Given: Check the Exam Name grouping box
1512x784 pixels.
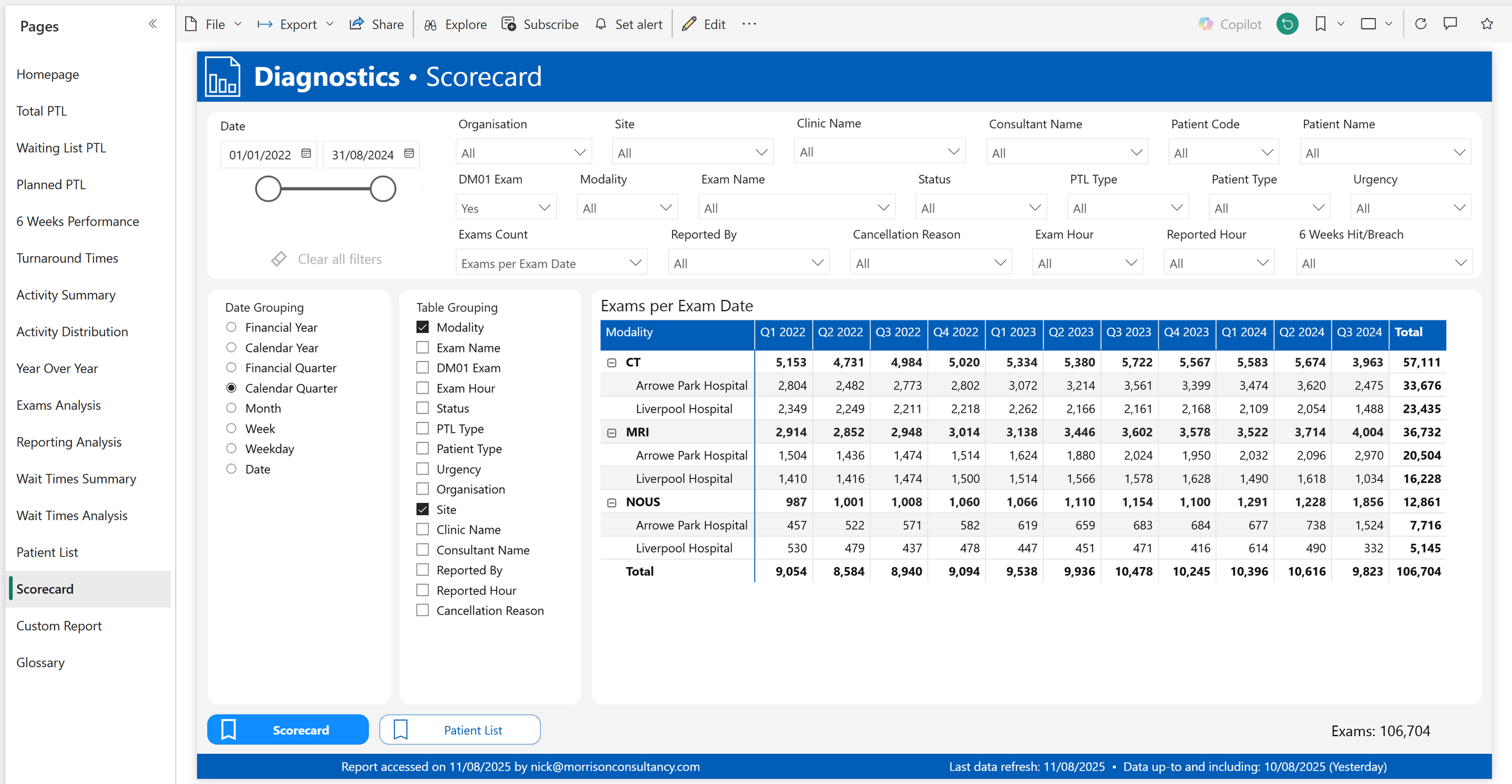Looking at the screenshot, I should tap(423, 348).
